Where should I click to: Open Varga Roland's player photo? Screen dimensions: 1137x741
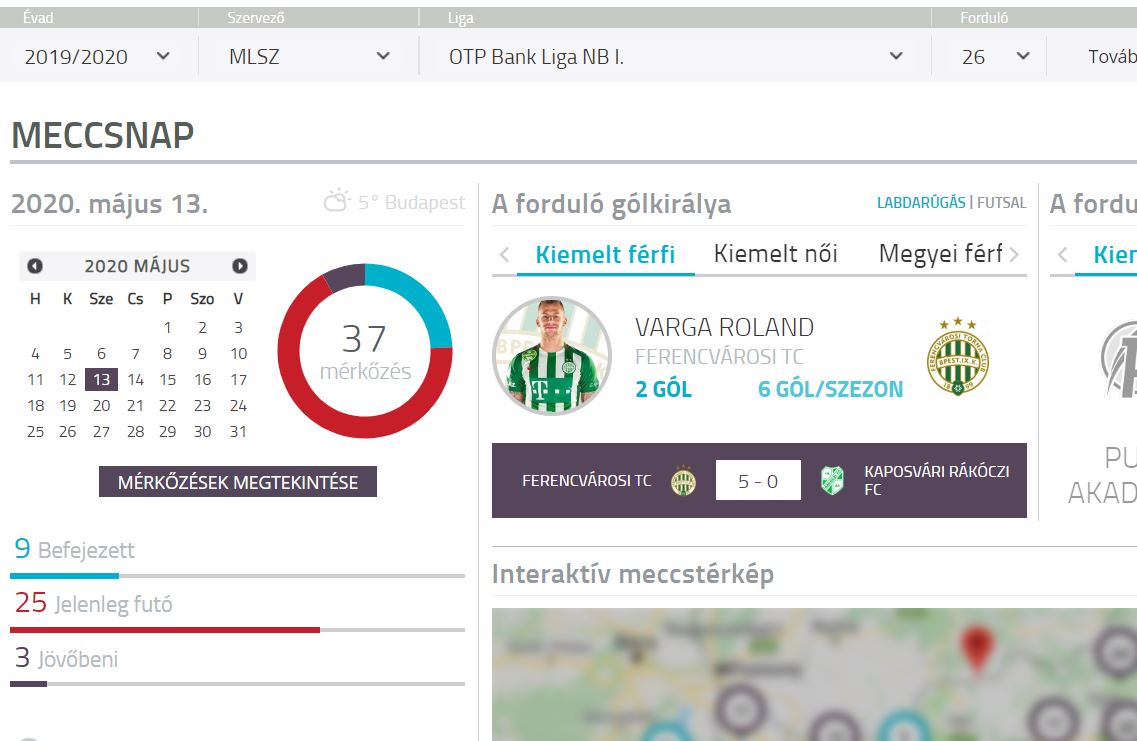[552, 355]
